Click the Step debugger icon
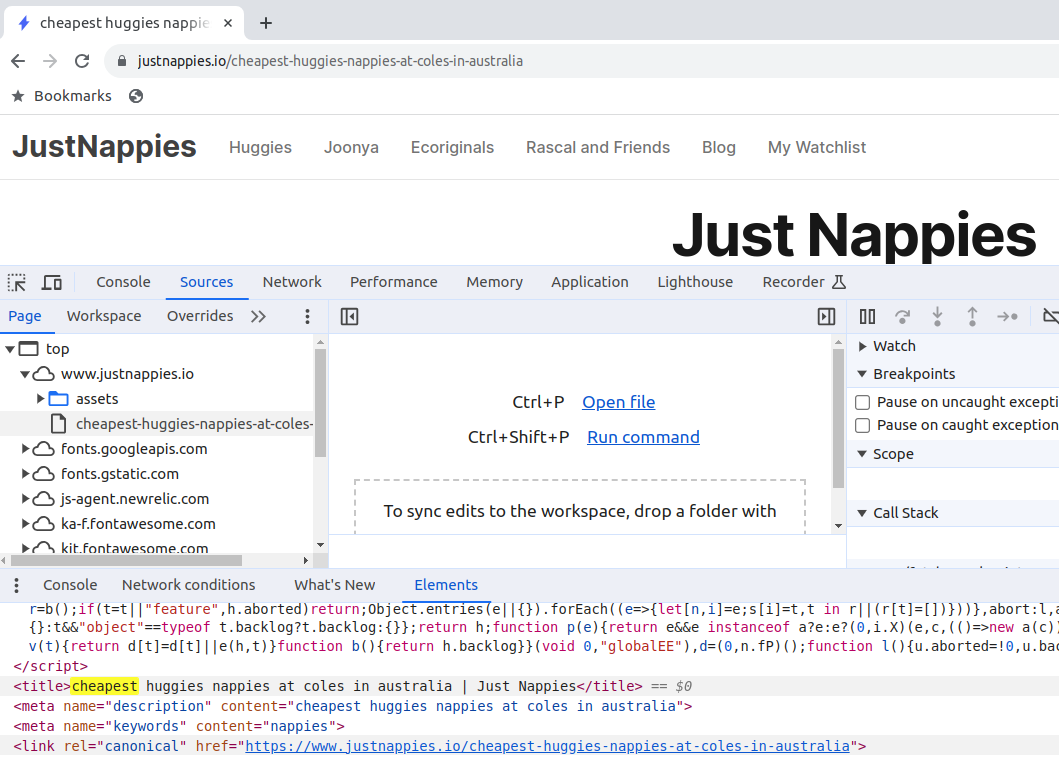Image resolution: width=1059 pixels, height=760 pixels. pyautogui.click(x=1007, y=316)
